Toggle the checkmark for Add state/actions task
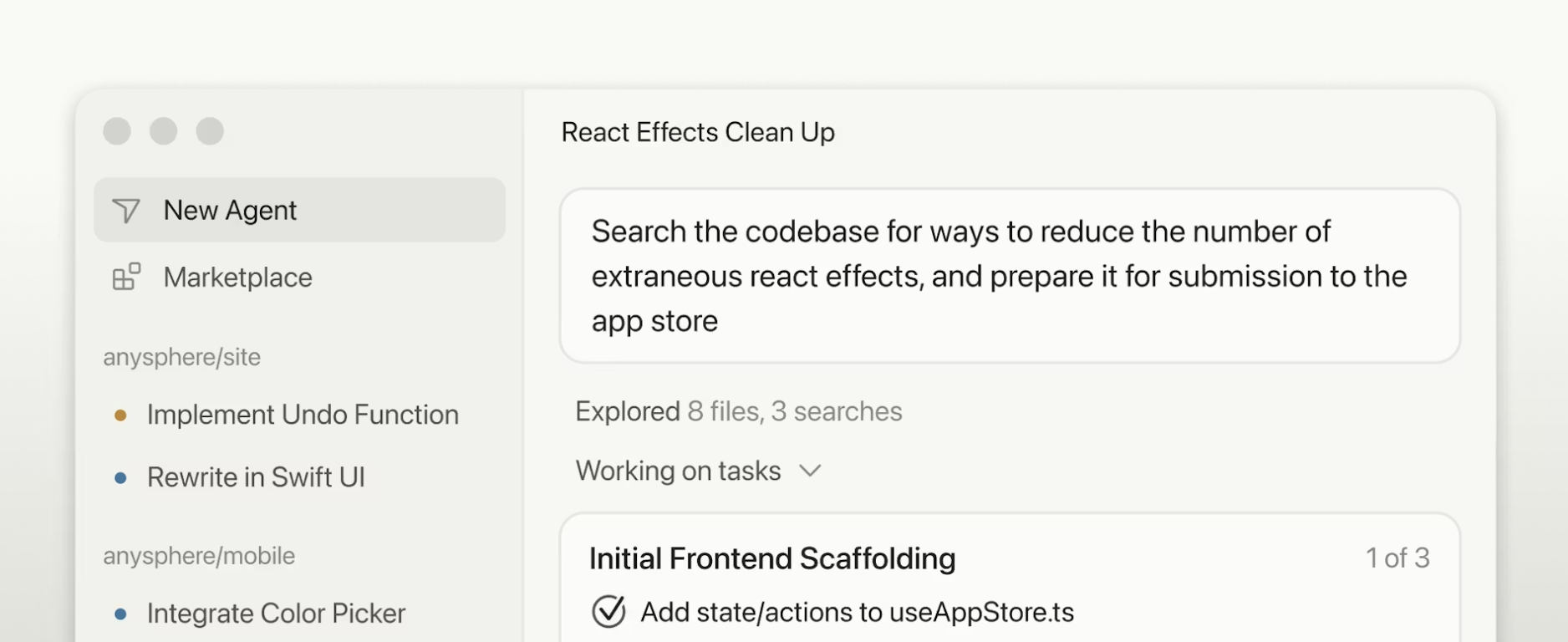Image resolution: width=1568 pixels, height=642 pixels. [608, 612]
